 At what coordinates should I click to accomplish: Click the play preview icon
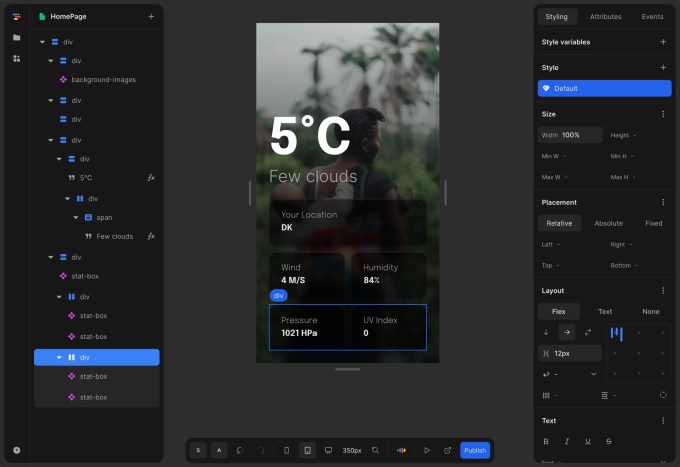click(x=427, y=450)
